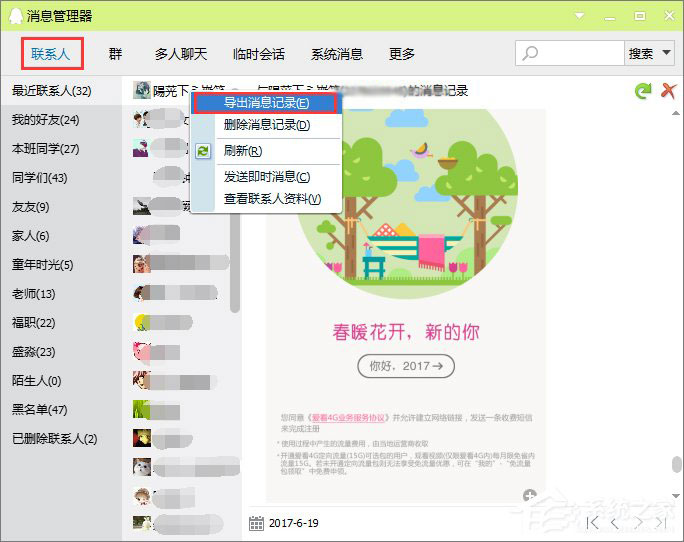Viewport: 684px width, 542px height.
Task: Click the 搜索 button
Action: coord(641,53)
